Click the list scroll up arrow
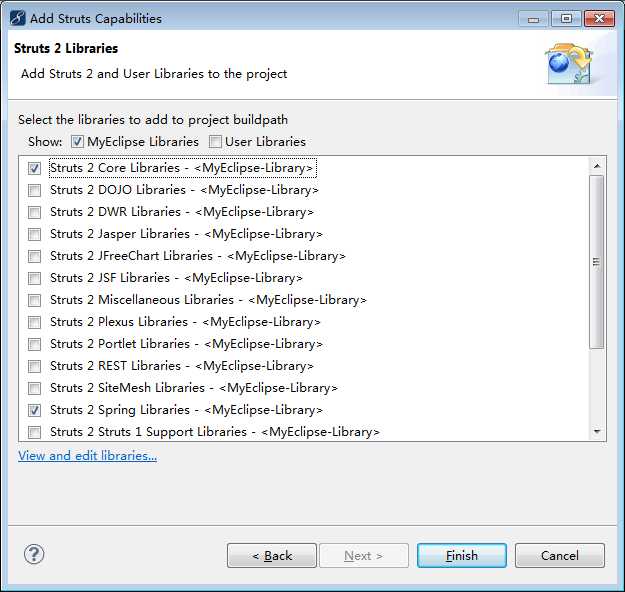This screenshot has height=592, width=625. coord(597,165)
